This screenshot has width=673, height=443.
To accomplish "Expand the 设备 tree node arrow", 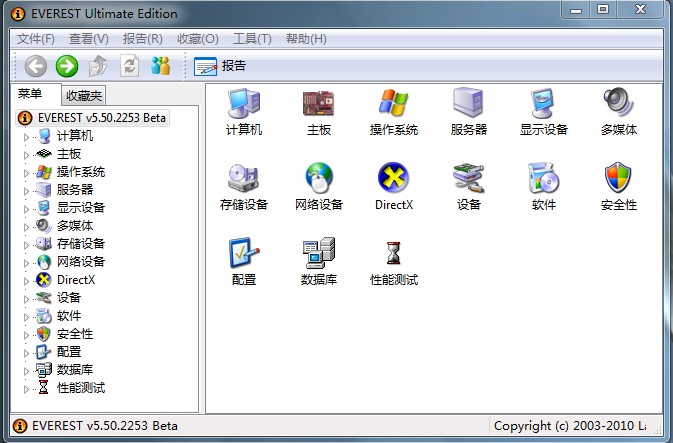I will [26, 299].
